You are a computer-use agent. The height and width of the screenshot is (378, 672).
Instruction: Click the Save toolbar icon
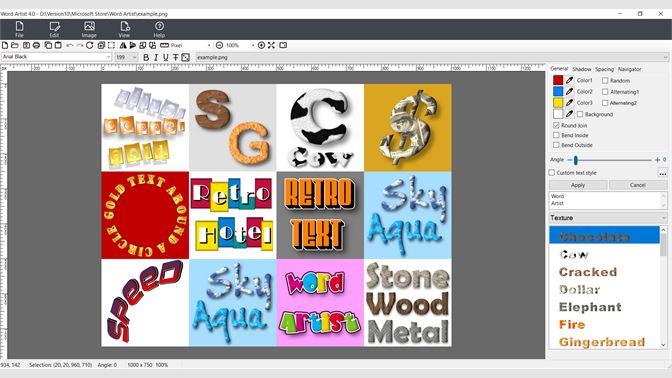[x=26, y=45]
